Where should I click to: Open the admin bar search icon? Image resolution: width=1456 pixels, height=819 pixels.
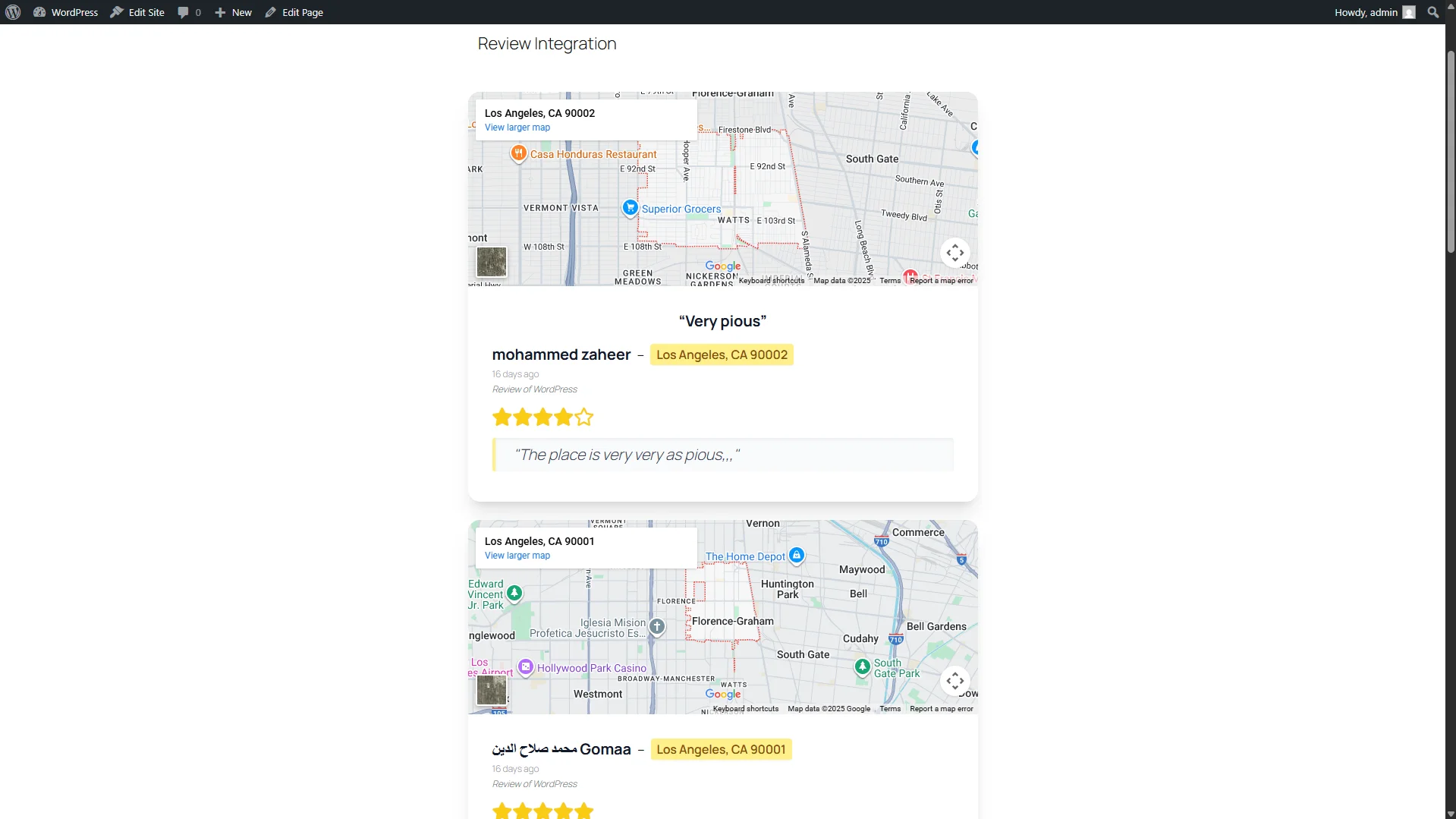click(1432, 12)
